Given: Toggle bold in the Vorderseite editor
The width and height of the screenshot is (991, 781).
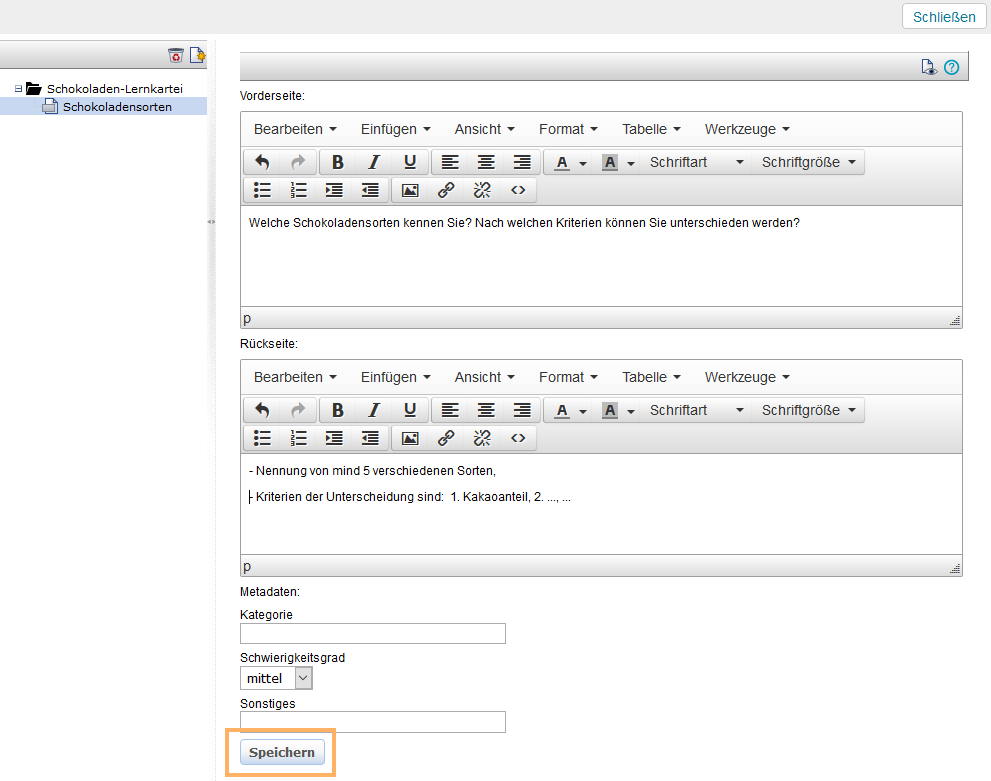Looking at the screenshot, I should pyautogui.click(x=338, y=162).
